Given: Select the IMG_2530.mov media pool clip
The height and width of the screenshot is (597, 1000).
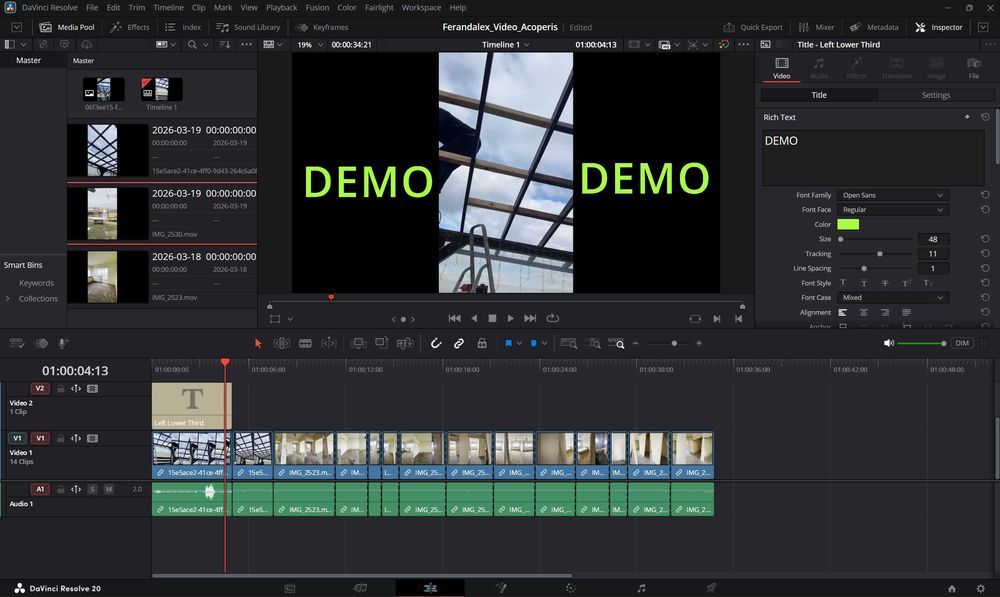Looking at the screenshot, I should (161, 213).
